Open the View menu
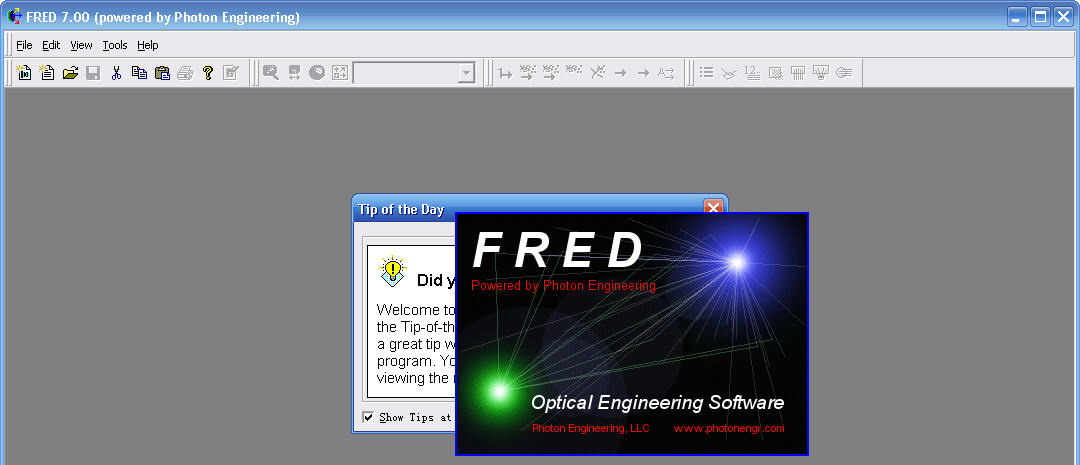 click(81, 45)
